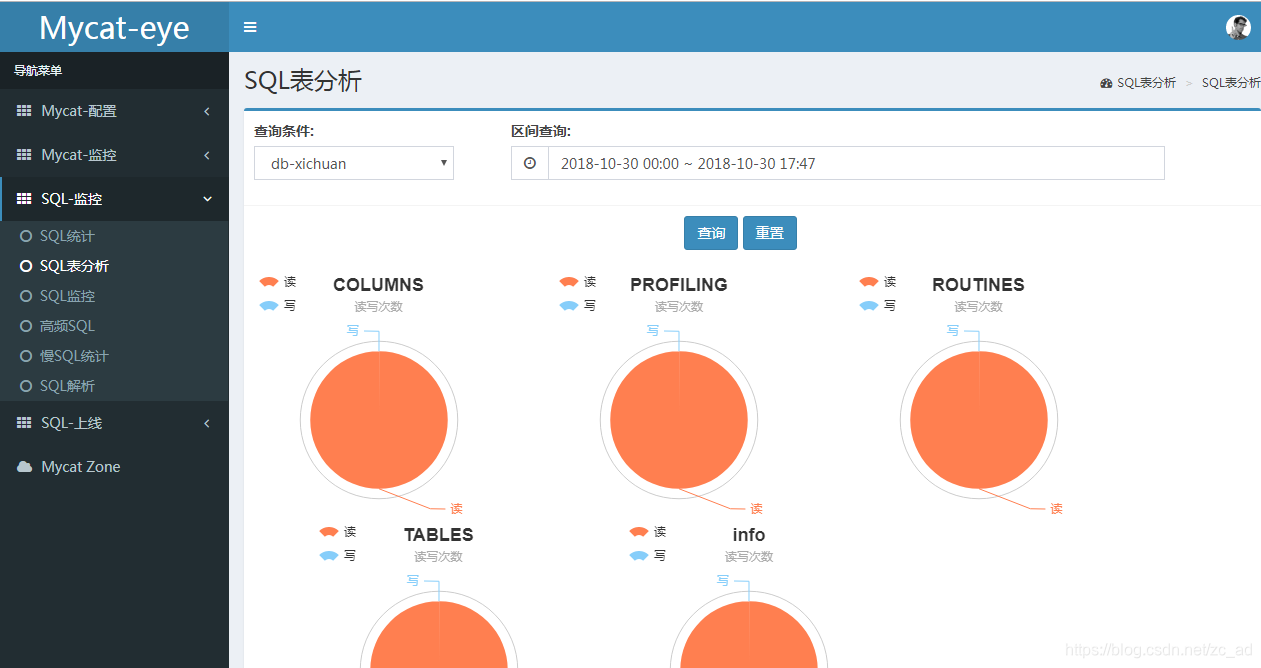Toggle the 写 legend of COLUMNS chart
The width and height of the screenshot is (1261, 668).
pyautogui.click(x=277, y=306)
